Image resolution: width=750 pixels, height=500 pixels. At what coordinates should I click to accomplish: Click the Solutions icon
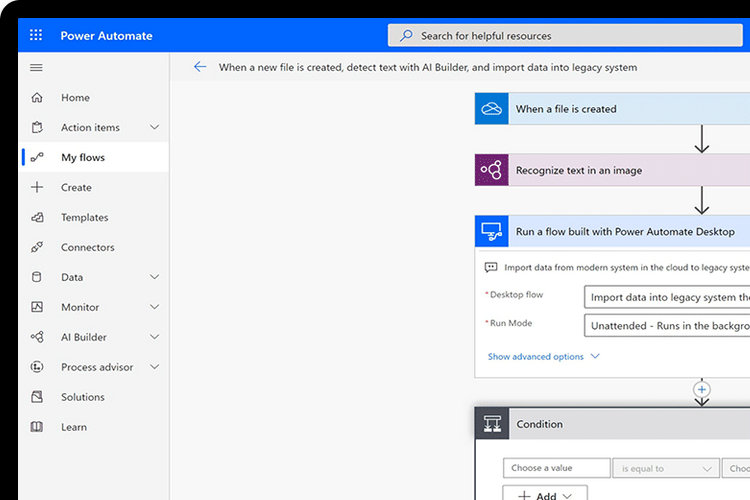37,397
